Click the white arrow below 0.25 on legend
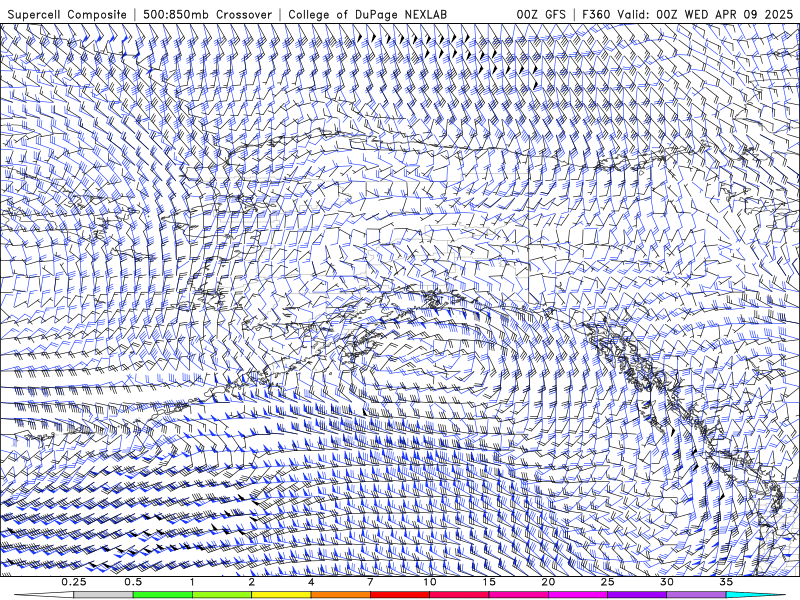800x600 pixels. (x=43, y=595)
